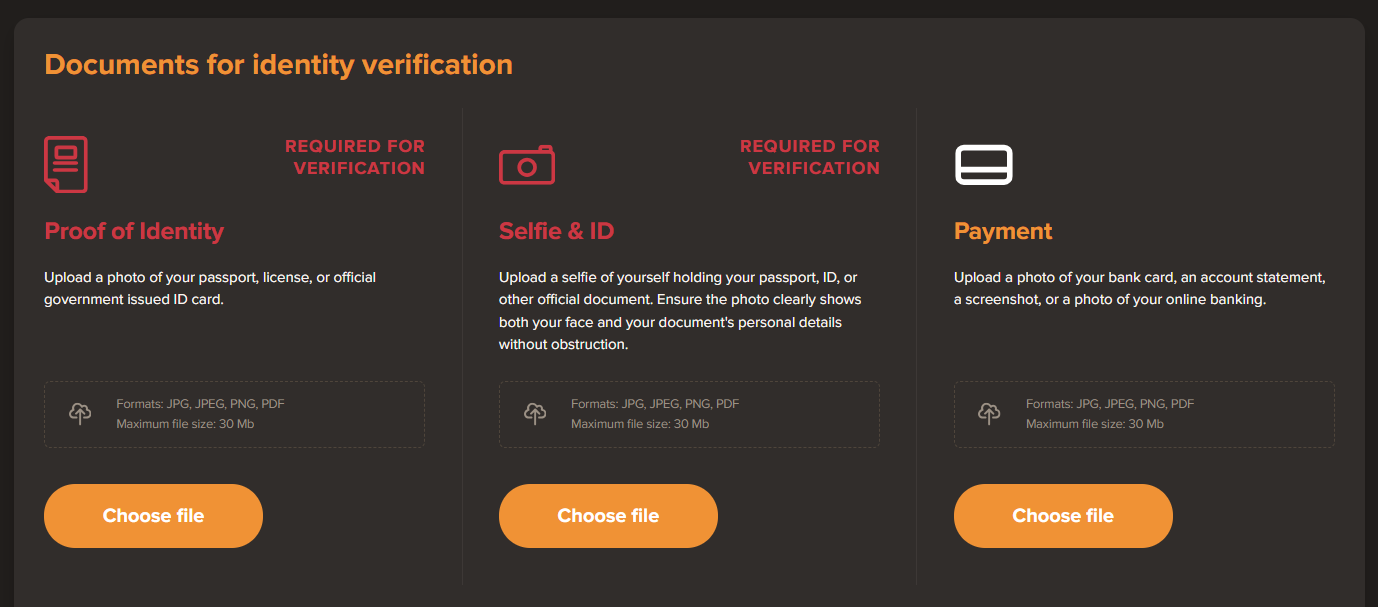Click the dashed upload area for Proof of Identity
The height and width of the screenshot is (607, 1378).
pyautogui.click(x=234, y=413)
